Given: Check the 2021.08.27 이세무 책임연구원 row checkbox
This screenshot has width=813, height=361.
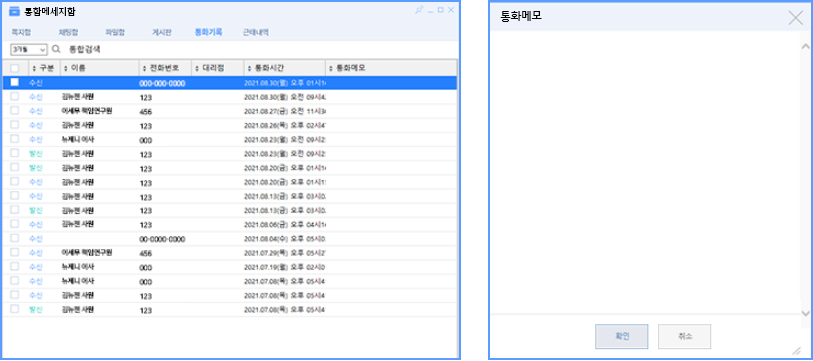Looking at the screenshot, I should [15, 110].
